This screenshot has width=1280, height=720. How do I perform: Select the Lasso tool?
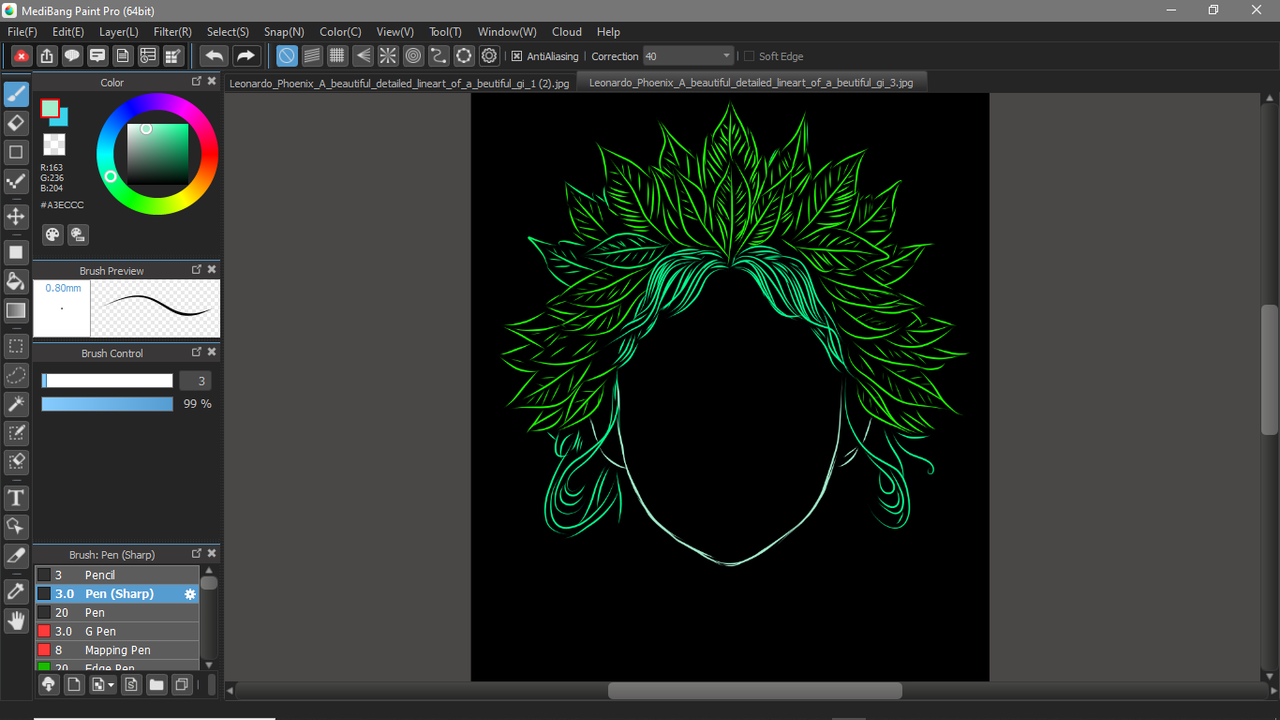(16, 375)
